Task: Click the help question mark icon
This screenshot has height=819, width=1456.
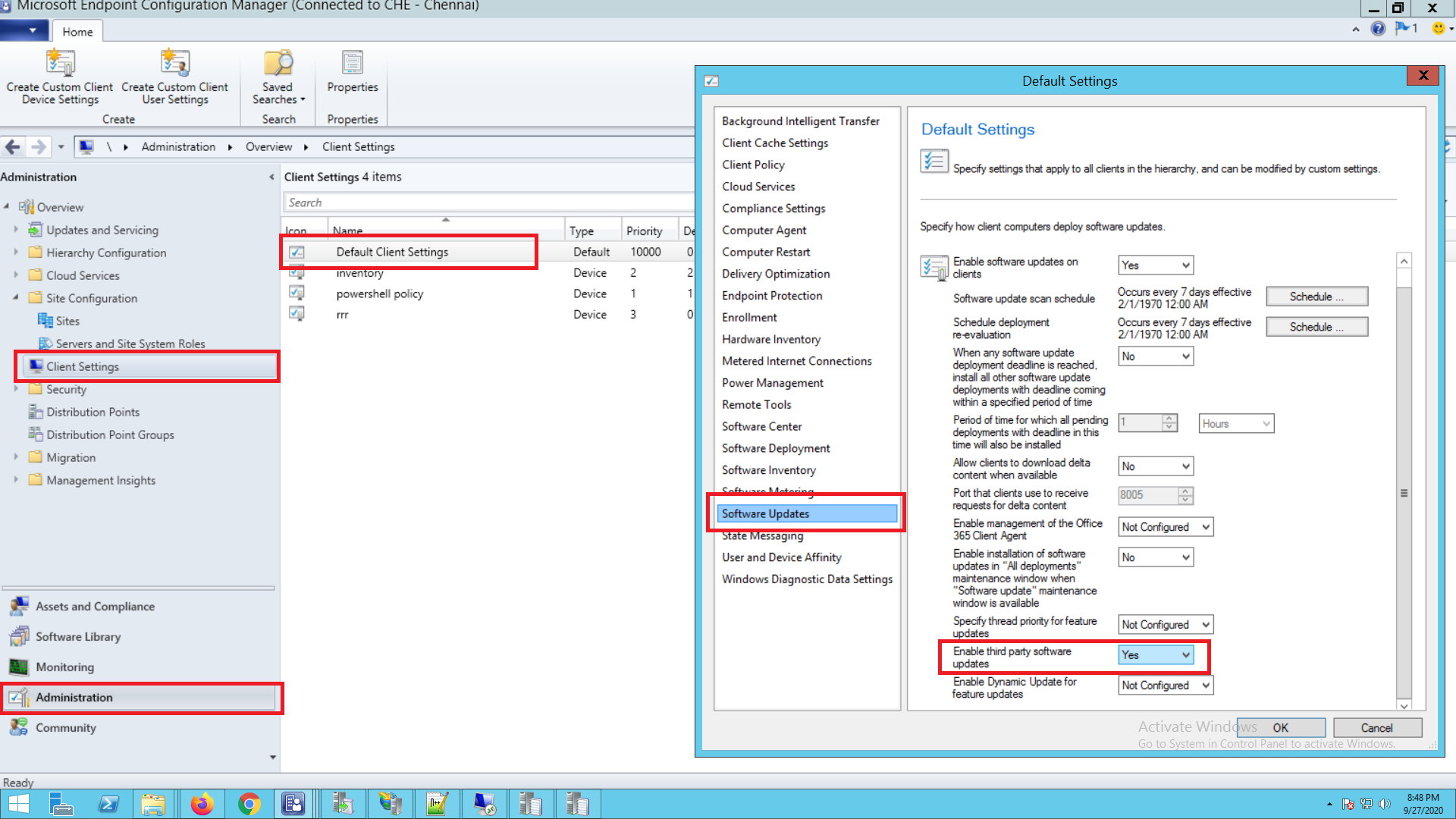Action: [1378, 29]
